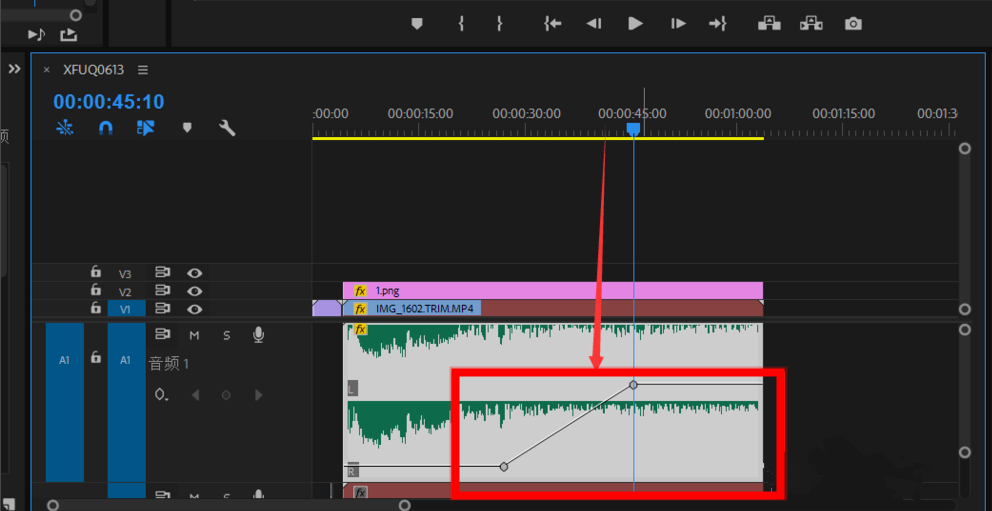The width and height of the screenshot is (992, 511).
Task: Select the XFUQ0613 sequence tab
Action: pos(94,70)
